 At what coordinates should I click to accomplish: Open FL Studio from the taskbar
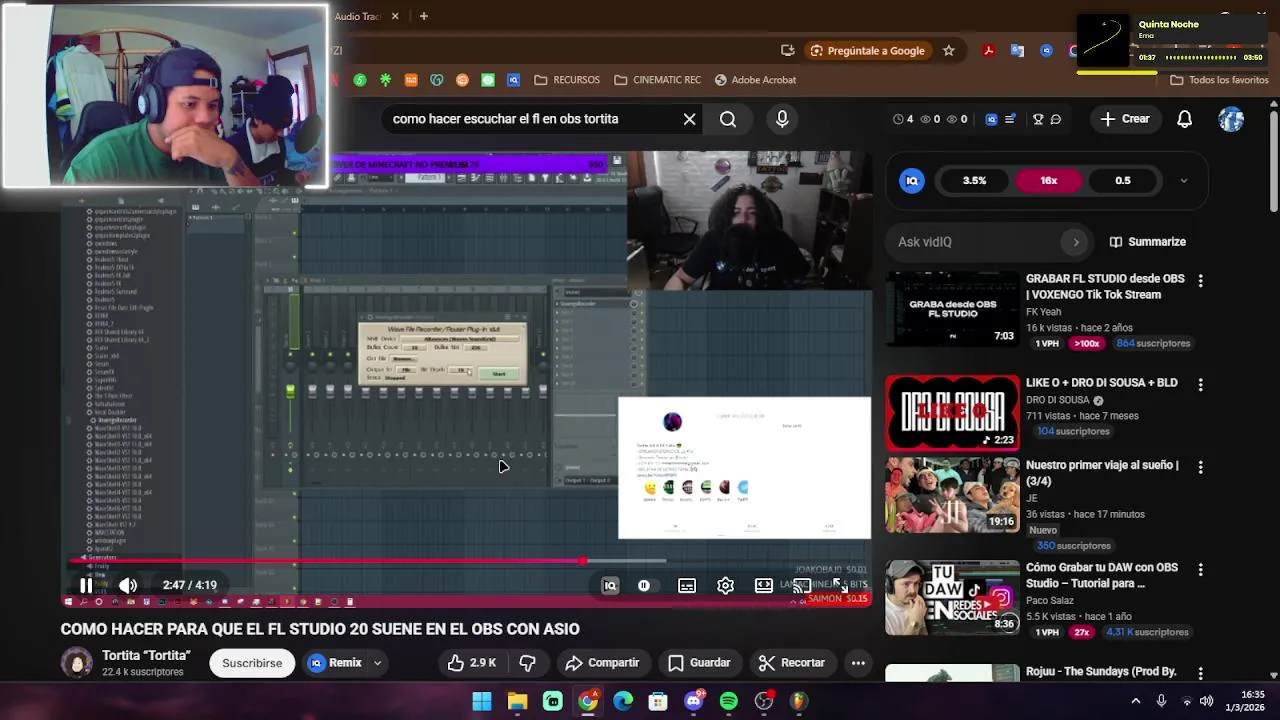coord(799,701)
